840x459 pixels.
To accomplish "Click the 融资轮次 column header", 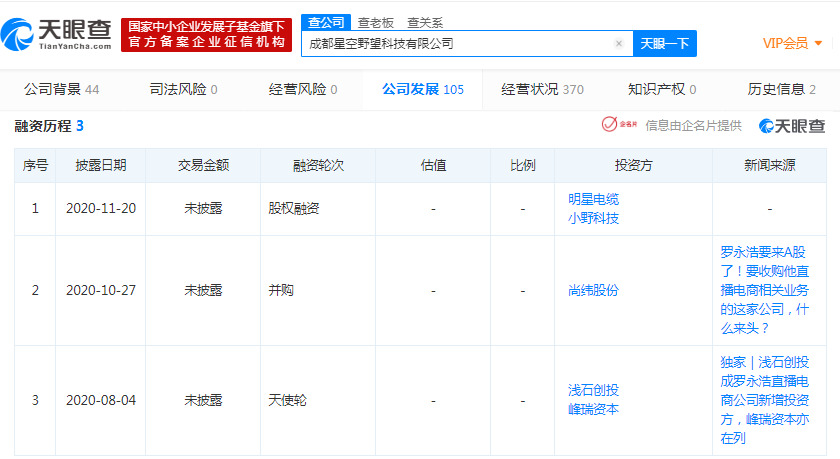I will (318, 165).
